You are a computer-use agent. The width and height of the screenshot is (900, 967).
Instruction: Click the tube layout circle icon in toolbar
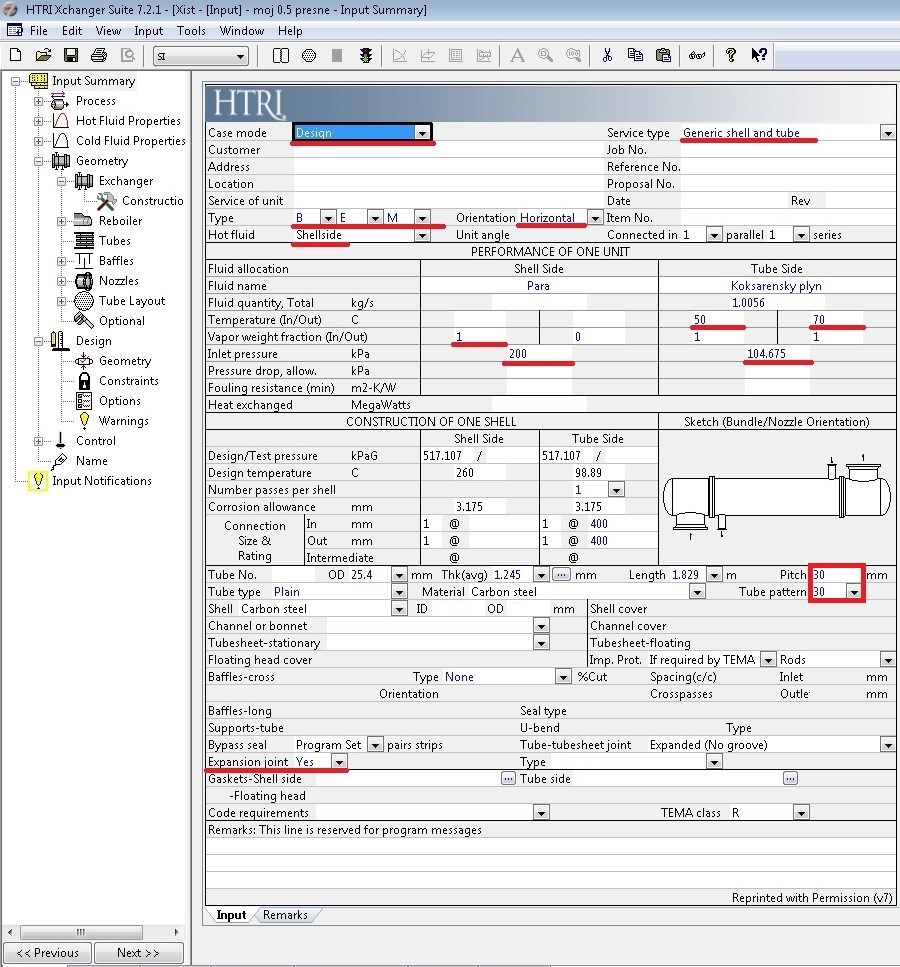click(309, 56)
